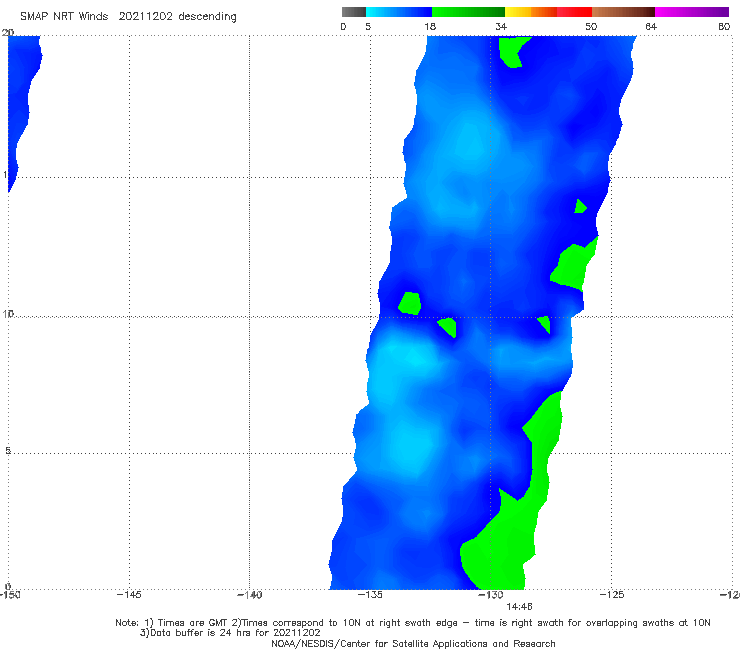The width and height of the screenshot is (740, 650).
Task: Click the longitude label '-135'
Action: click(370, 595)
